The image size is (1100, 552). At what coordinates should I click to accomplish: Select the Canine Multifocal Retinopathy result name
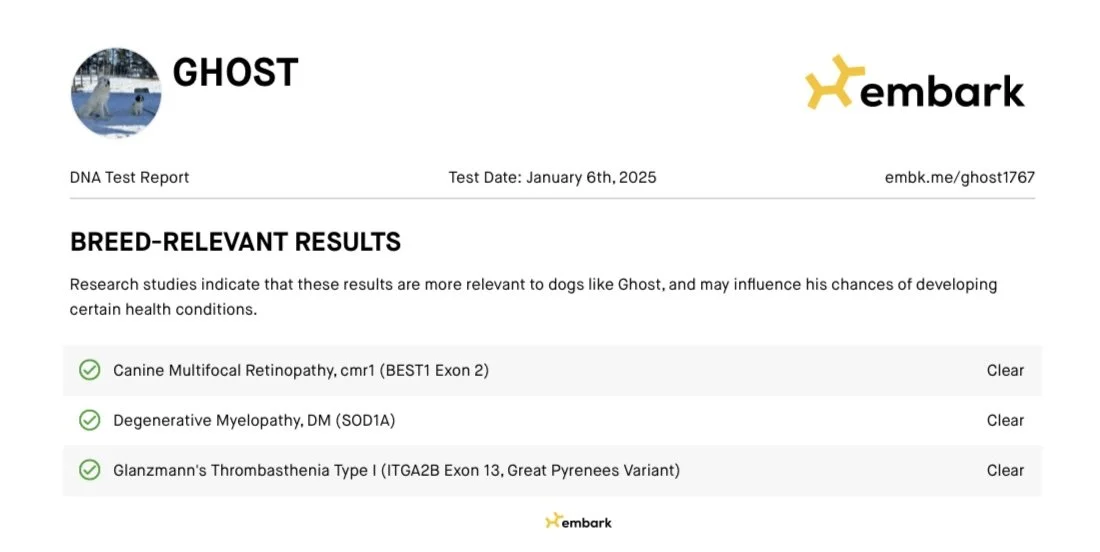[300, 370]
